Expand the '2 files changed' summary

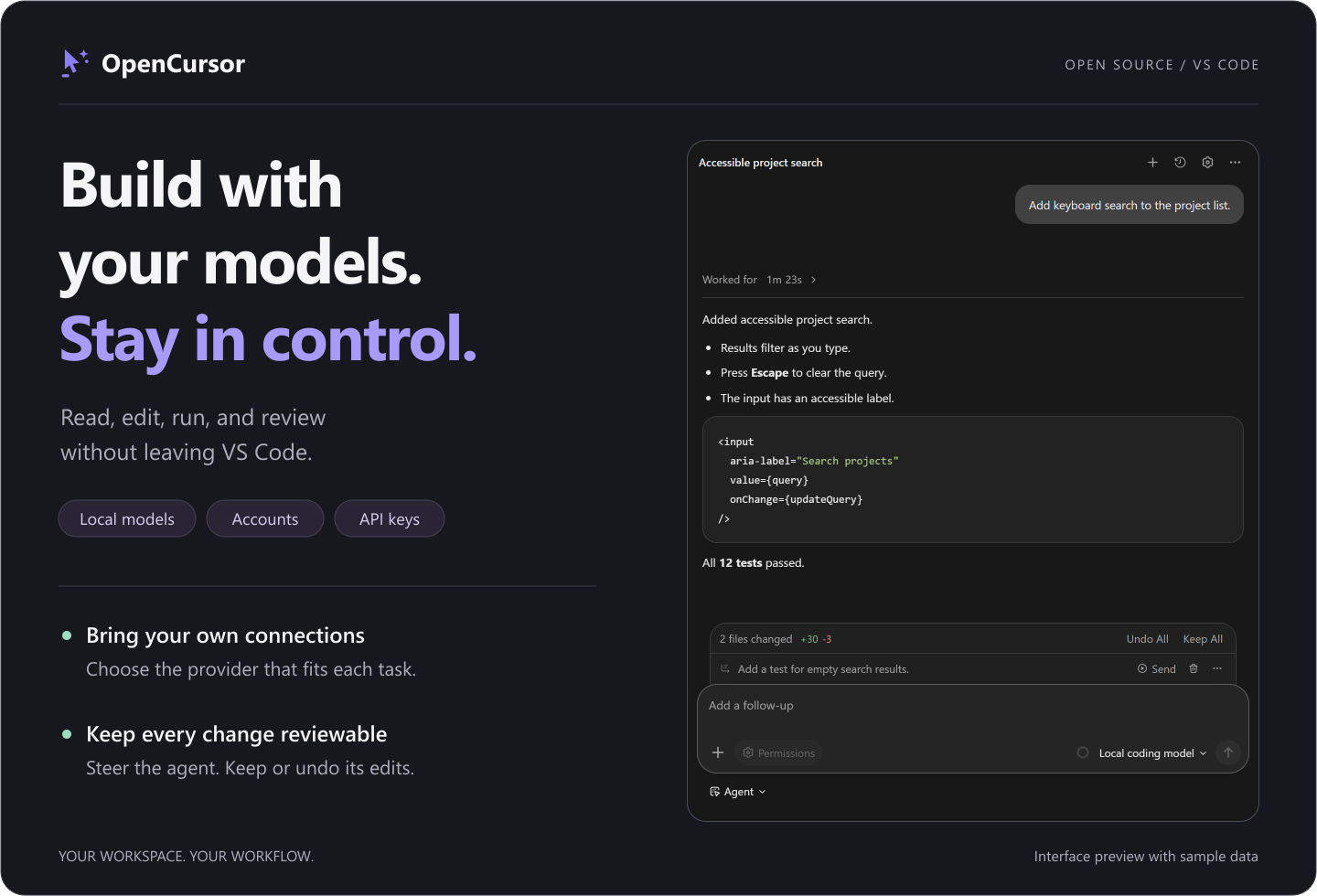755,639
